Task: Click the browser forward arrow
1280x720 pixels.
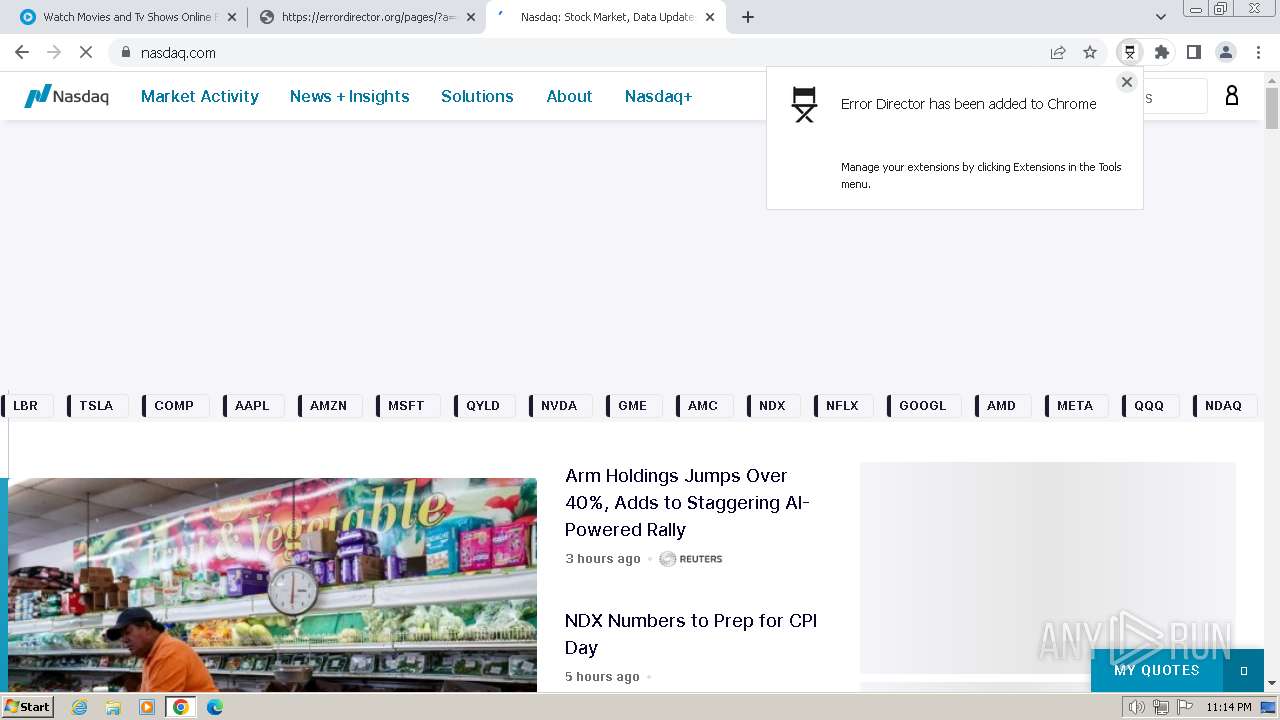Action: pos(54,52)
